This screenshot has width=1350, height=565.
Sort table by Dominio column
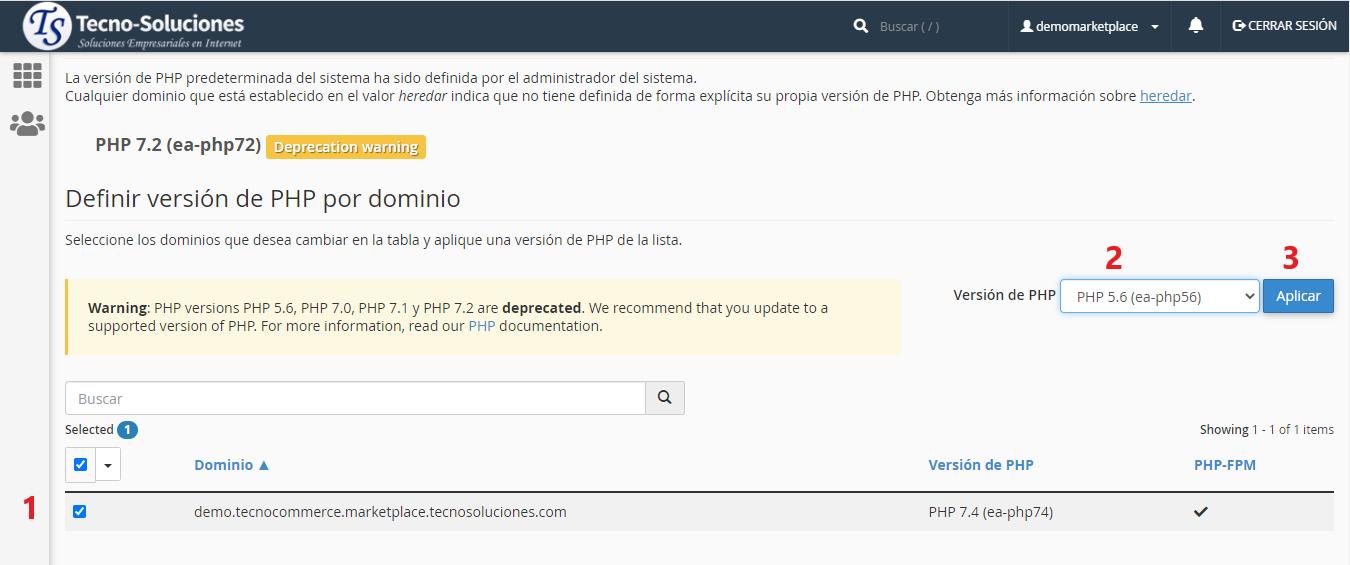(231, 465)
